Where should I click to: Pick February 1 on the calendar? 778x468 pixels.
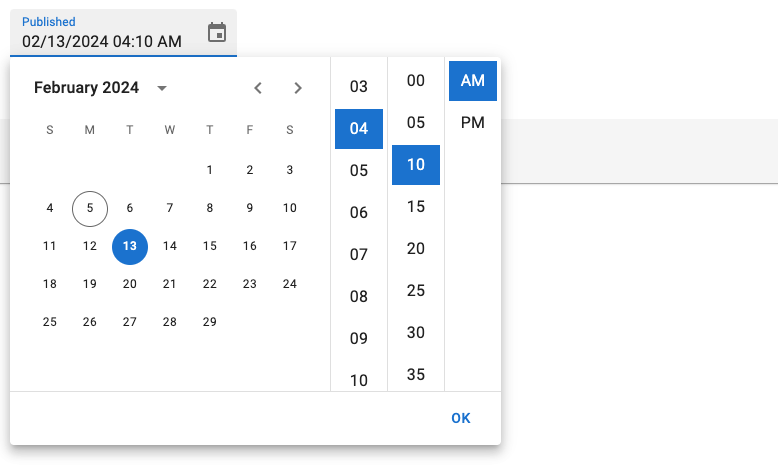coord(210,170)
